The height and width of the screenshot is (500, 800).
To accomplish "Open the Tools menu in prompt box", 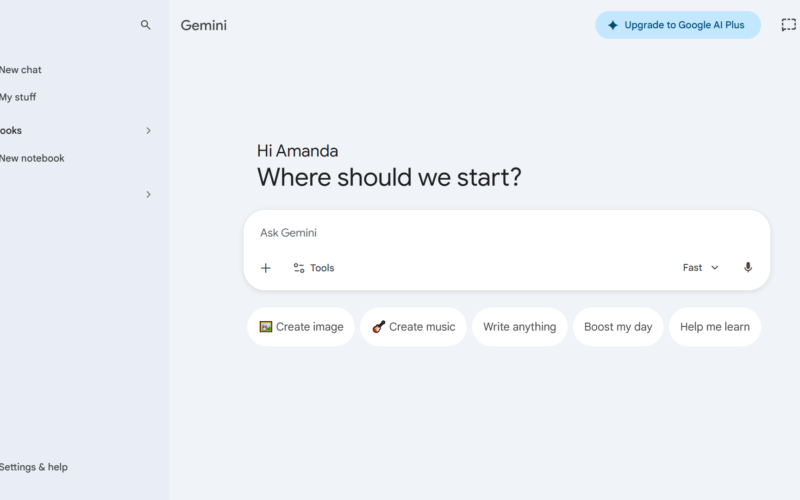I will 314,268.
